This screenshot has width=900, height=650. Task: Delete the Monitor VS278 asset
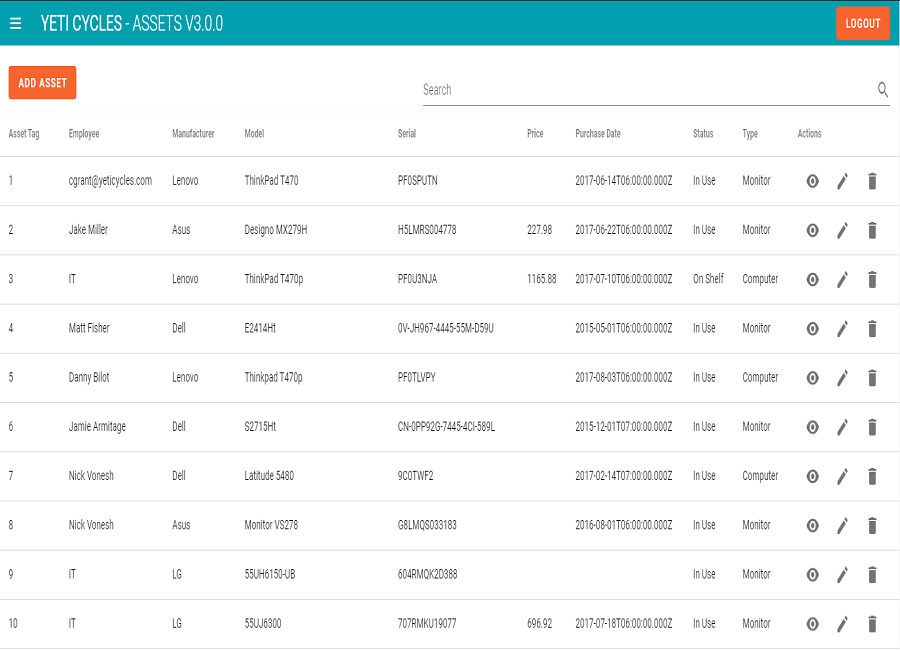tap(872, 526)
